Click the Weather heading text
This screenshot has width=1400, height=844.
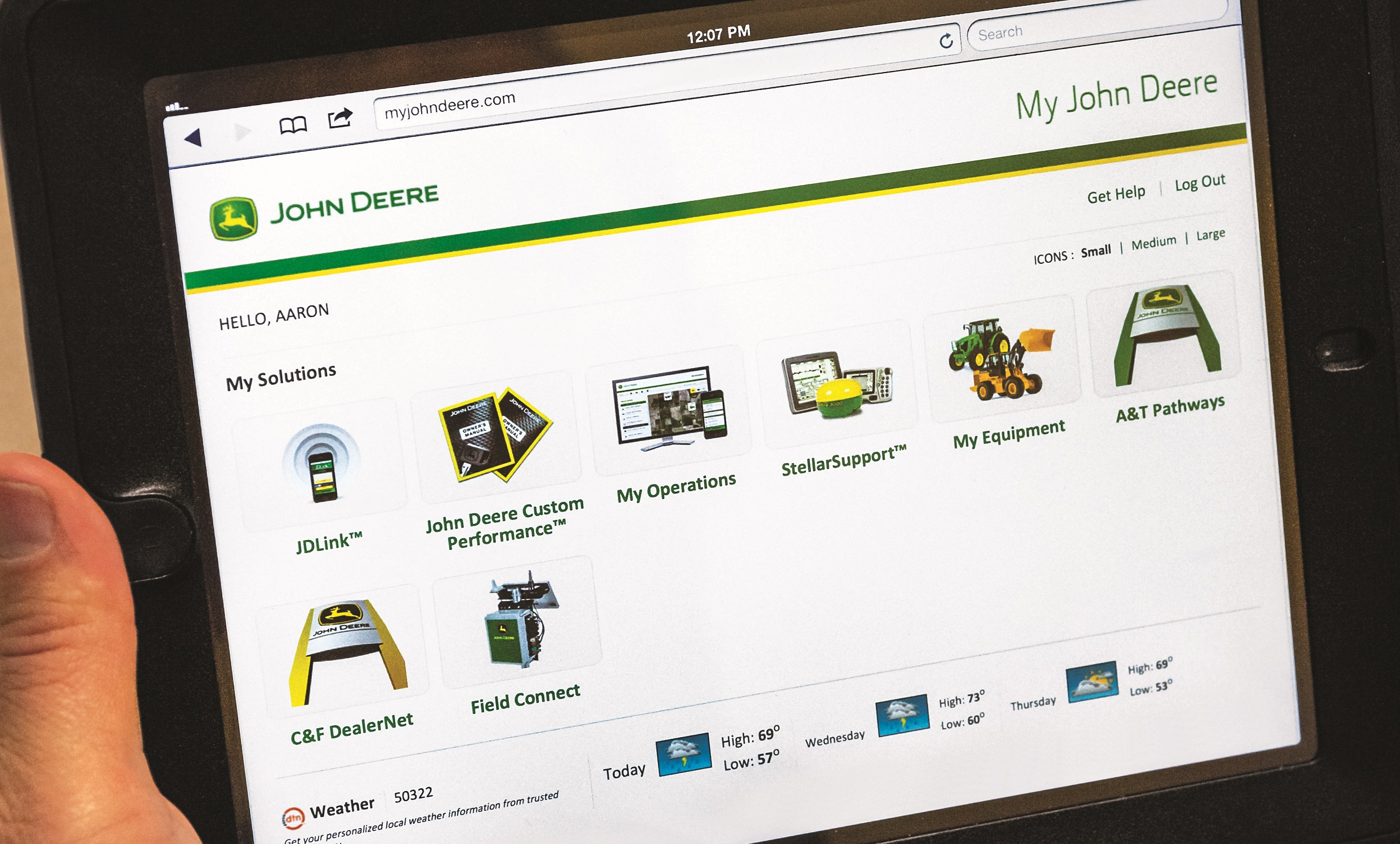(x=342, y=808)
